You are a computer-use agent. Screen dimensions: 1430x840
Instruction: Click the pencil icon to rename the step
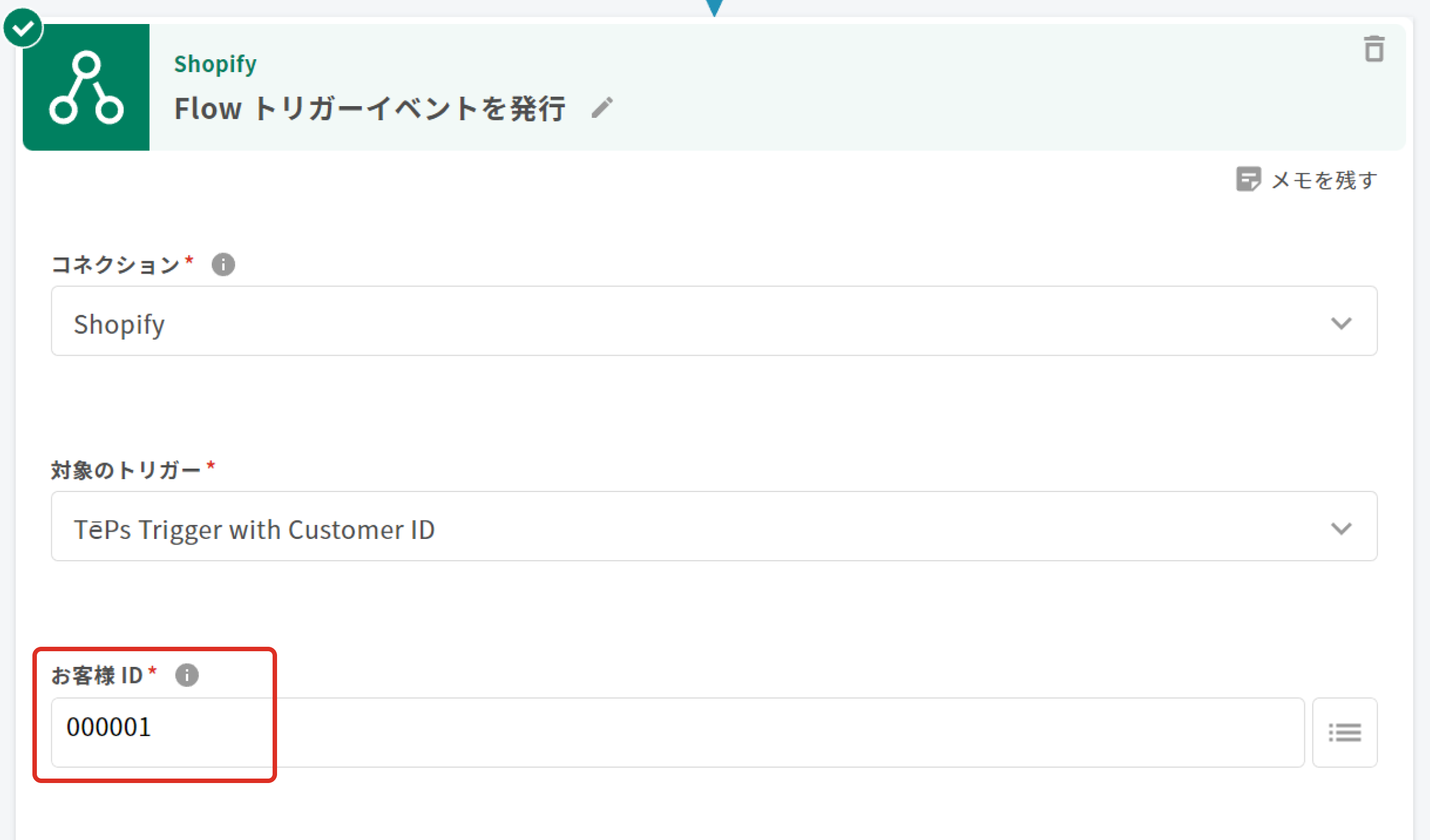[602, 107]
